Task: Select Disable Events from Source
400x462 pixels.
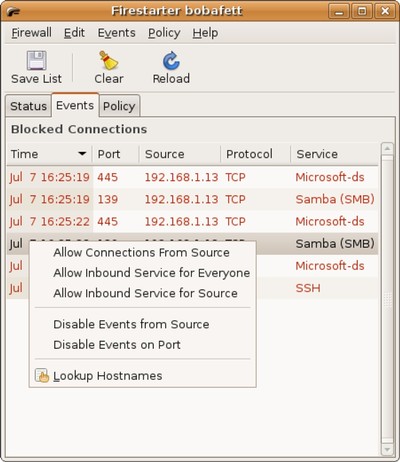Action: tap(131, 324)
